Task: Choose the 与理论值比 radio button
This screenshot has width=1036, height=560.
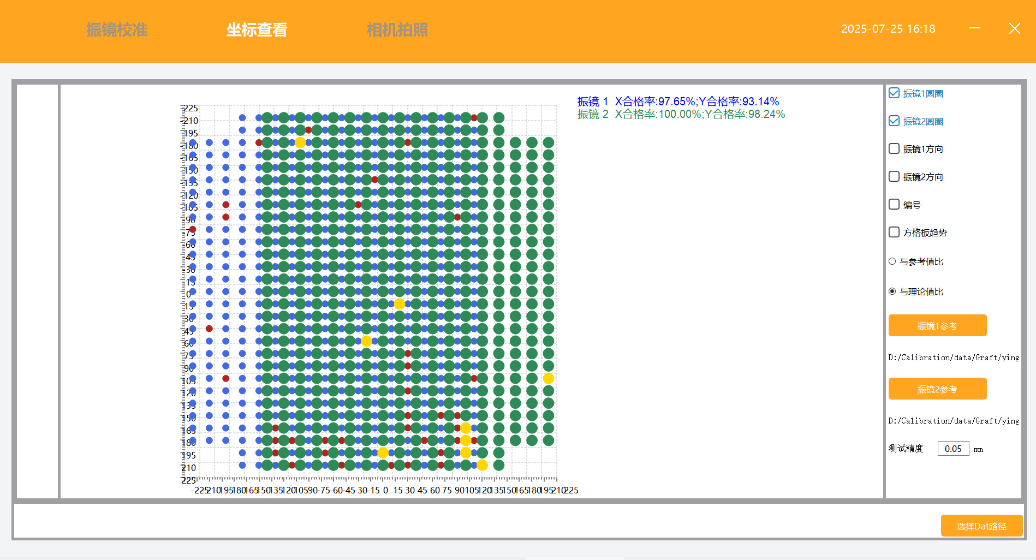Action: pyautogui.click(x=893, y=292)
